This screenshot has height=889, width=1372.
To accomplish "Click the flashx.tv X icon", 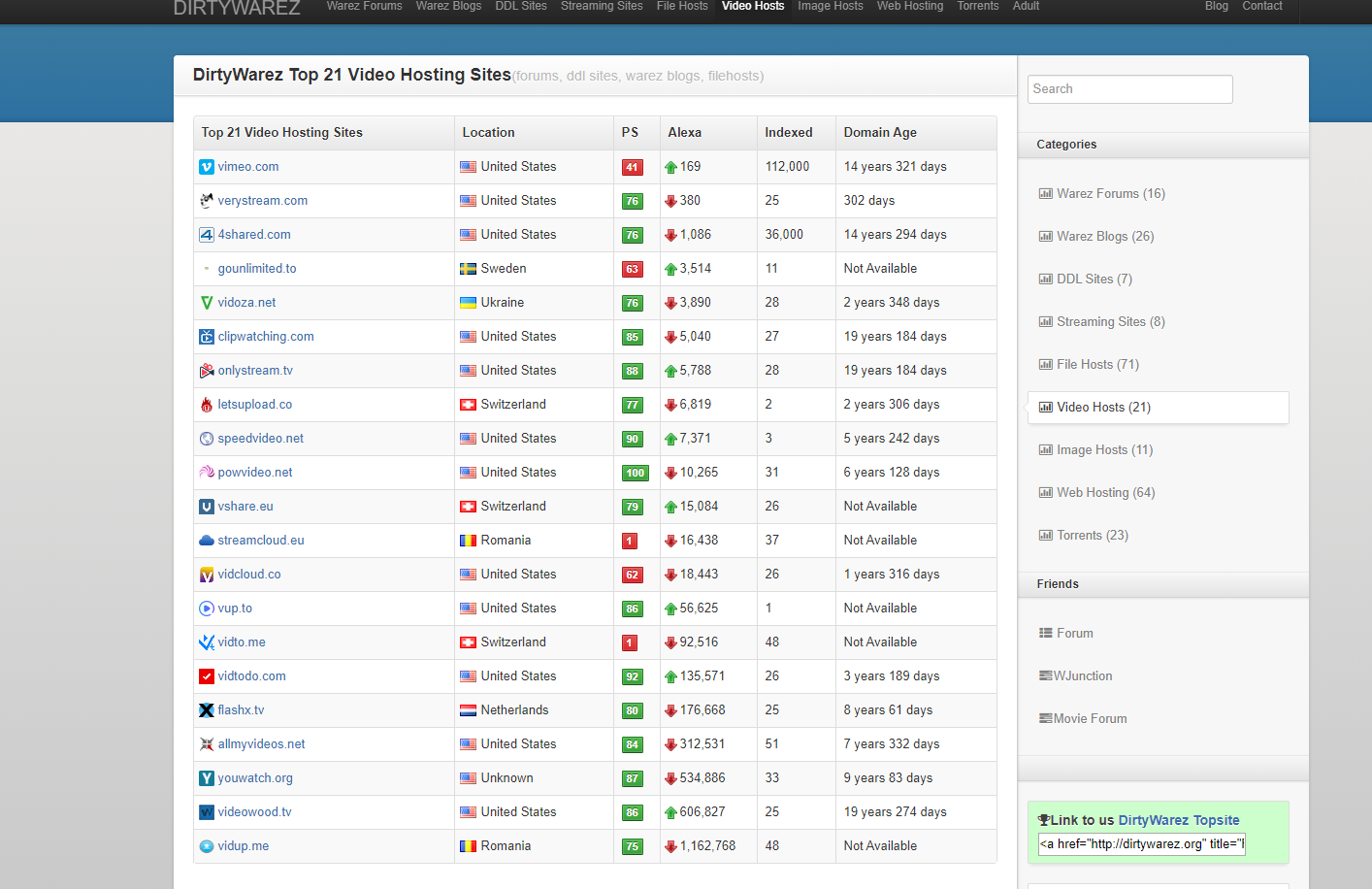I will [x=206, y=710].
